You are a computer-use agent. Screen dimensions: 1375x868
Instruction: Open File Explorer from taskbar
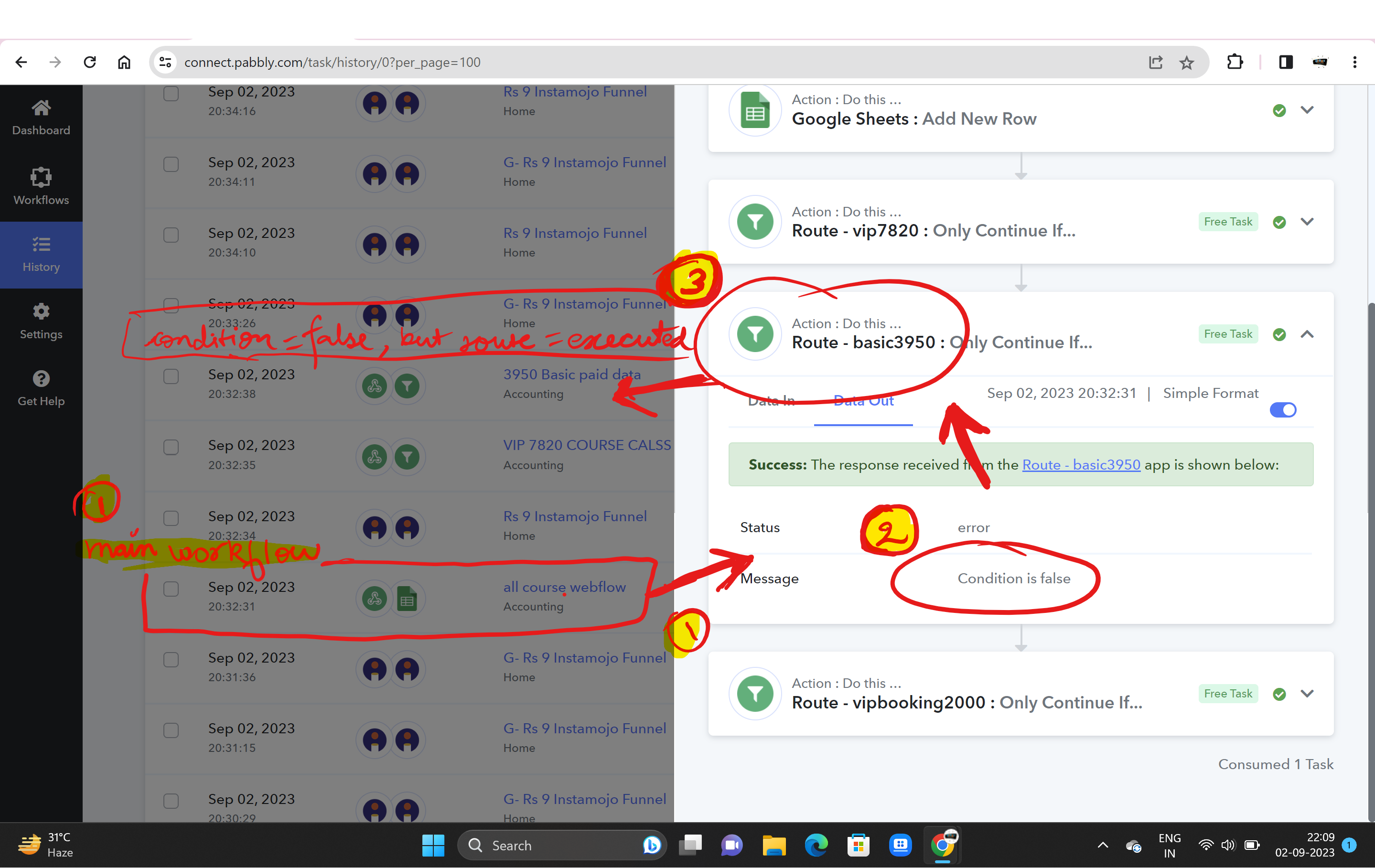click(774, 846)
